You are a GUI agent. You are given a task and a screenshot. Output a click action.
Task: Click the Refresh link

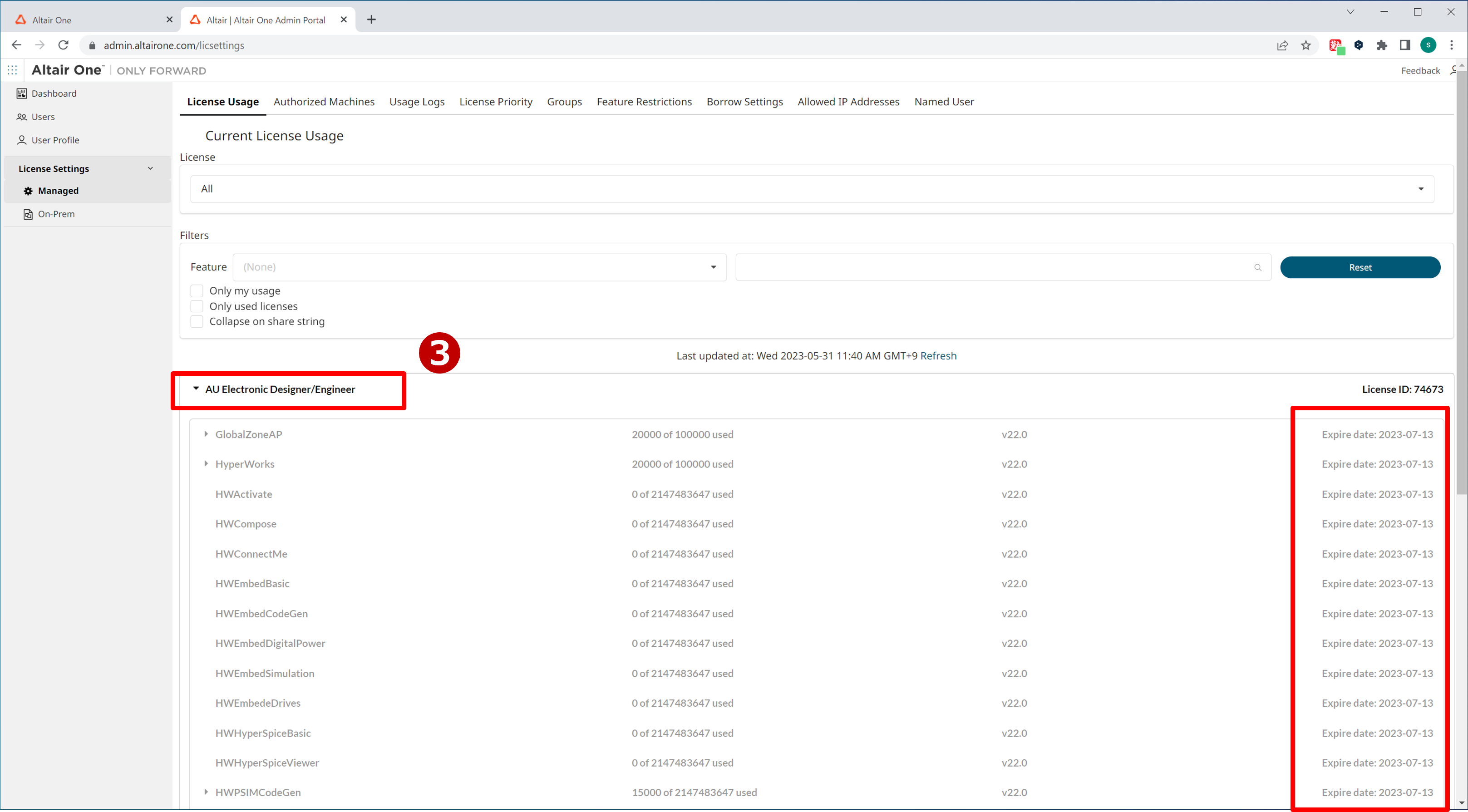[938, 355]
